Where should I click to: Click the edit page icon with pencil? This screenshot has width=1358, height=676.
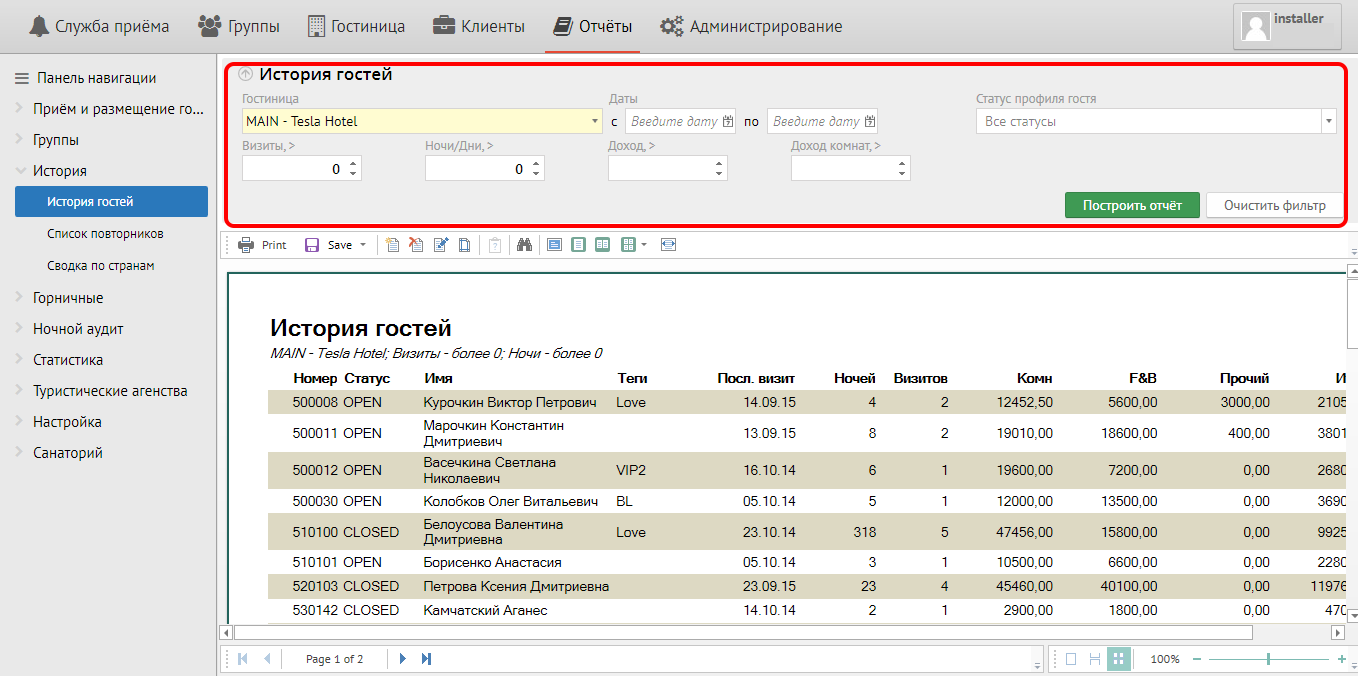pyautogui.click(x=440, y=245)
